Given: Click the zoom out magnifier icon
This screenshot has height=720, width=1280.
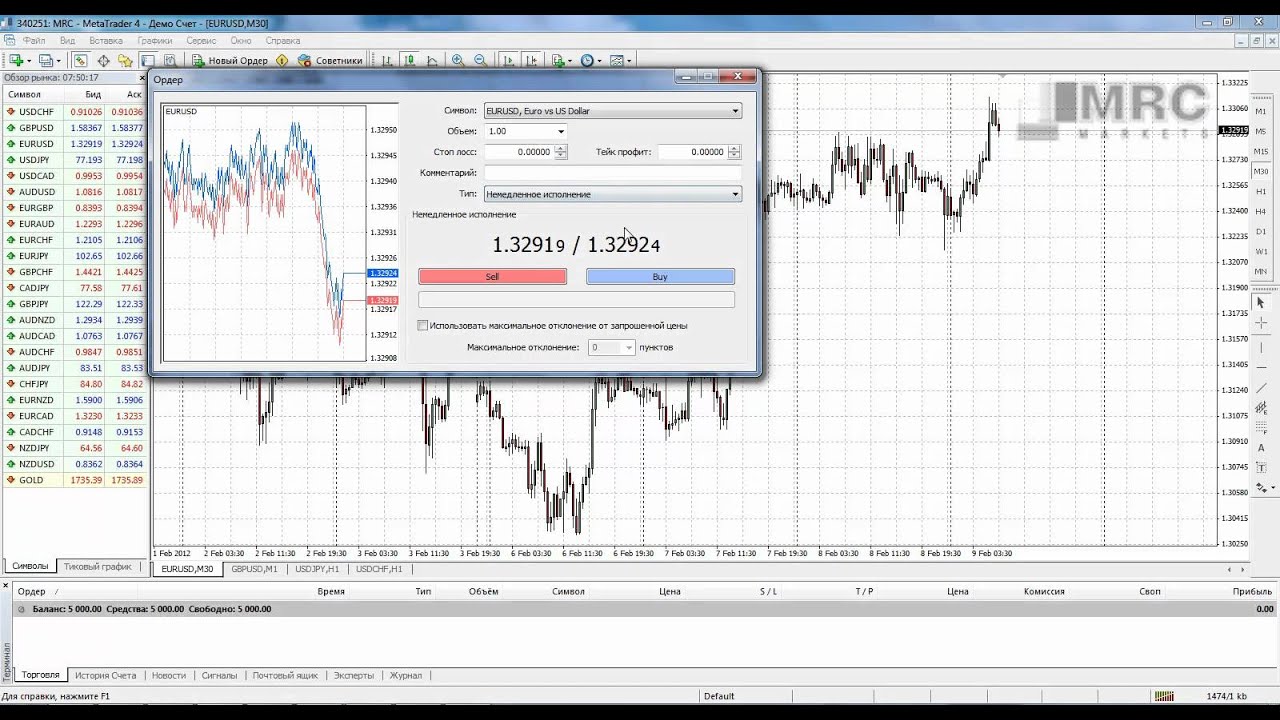Looking at the screenshot, I should (481, 60).
